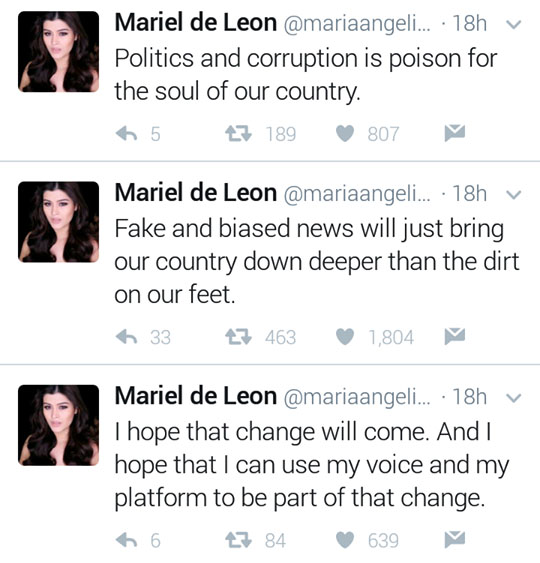Like the tweet with 807 likes
This screenshot has height=563, width=540.
(345, 134)
